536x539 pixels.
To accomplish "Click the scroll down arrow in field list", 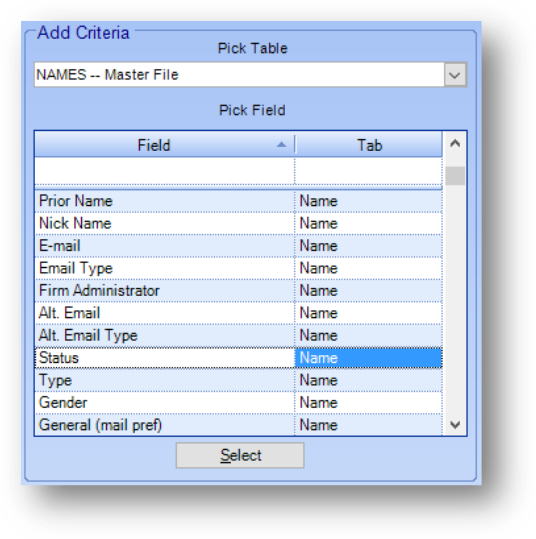I will (x=455, y=425).
